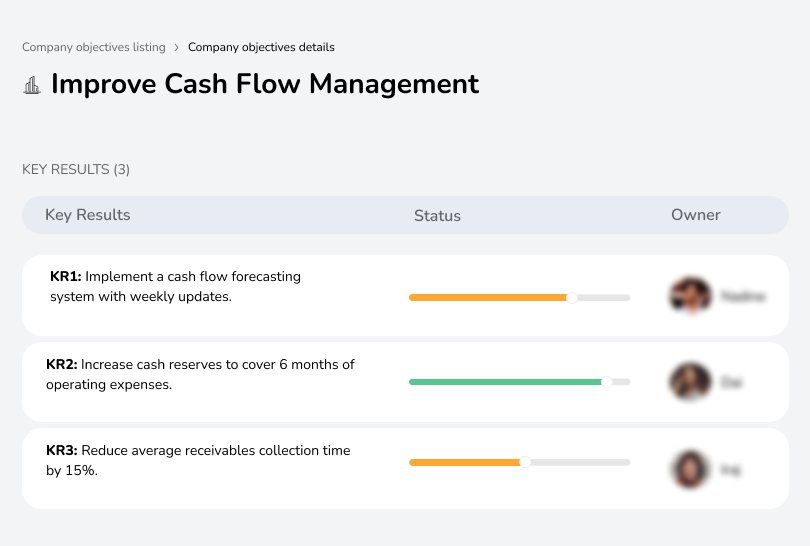Click KR3 orange progress slider handle
Viewport: 810px width, 546px height.
[525, 462]
